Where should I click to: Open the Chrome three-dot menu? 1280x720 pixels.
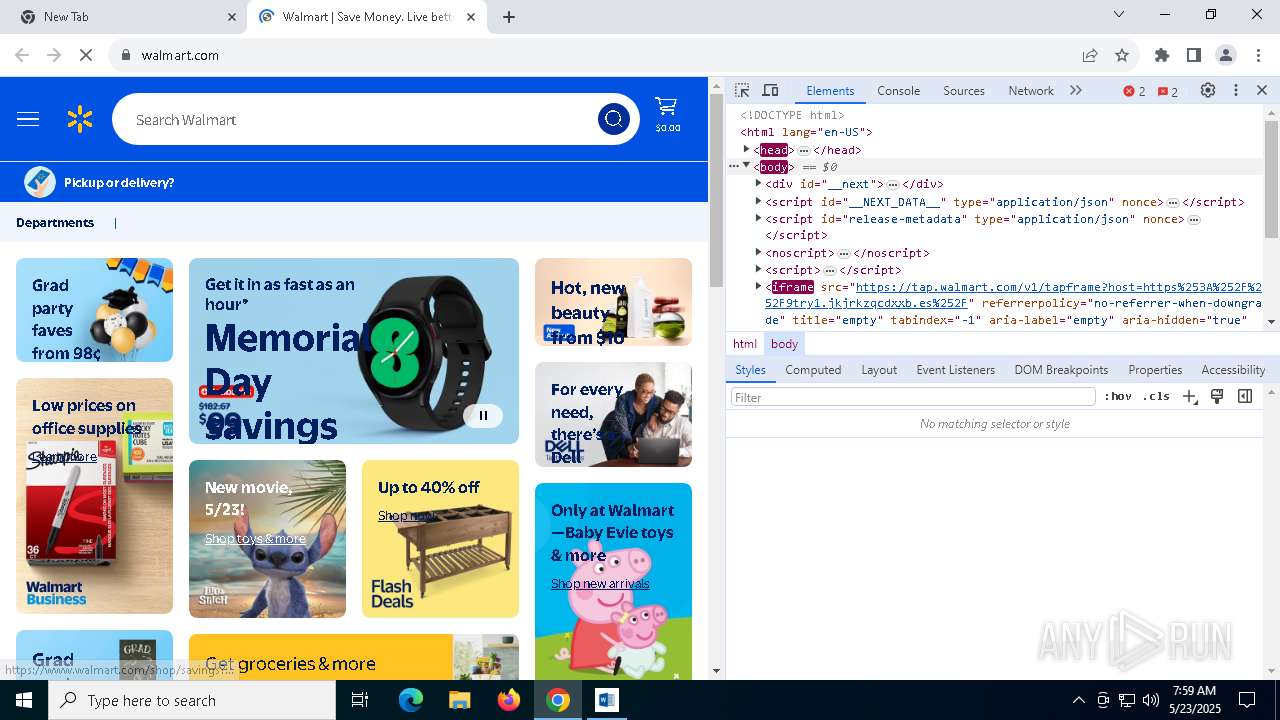point(1258,55)
